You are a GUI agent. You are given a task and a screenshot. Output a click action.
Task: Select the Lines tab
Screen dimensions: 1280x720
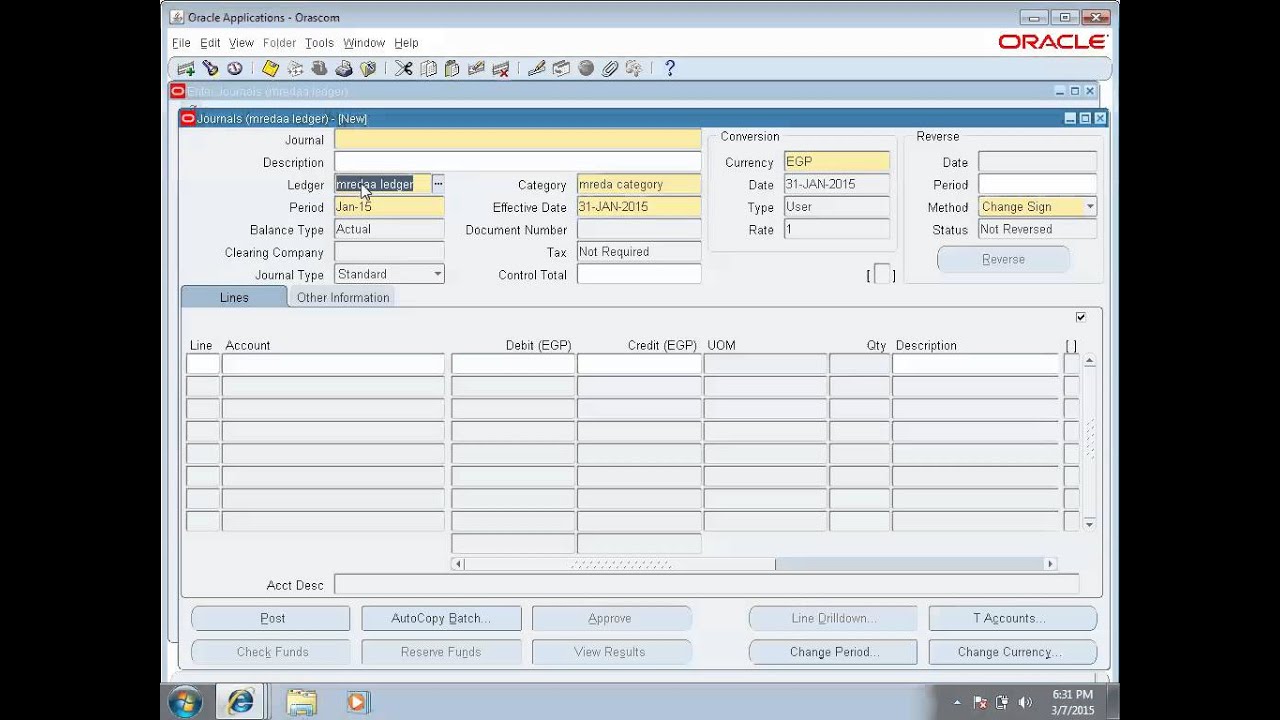234,297
